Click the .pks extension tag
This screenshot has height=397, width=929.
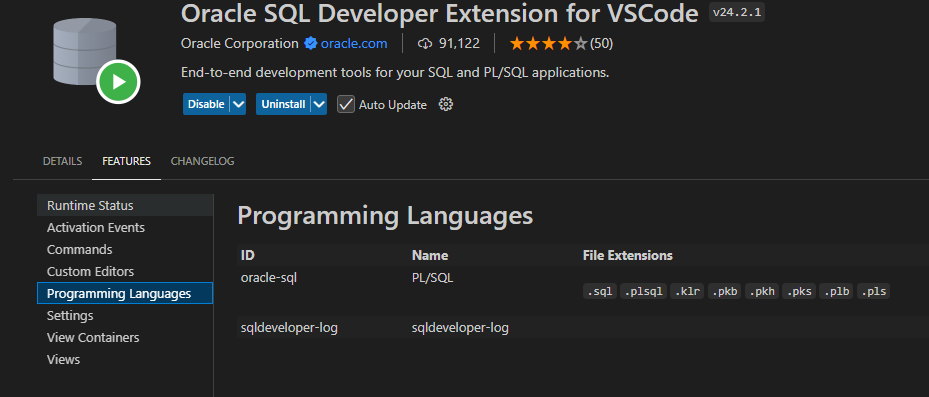pos(799,291)
